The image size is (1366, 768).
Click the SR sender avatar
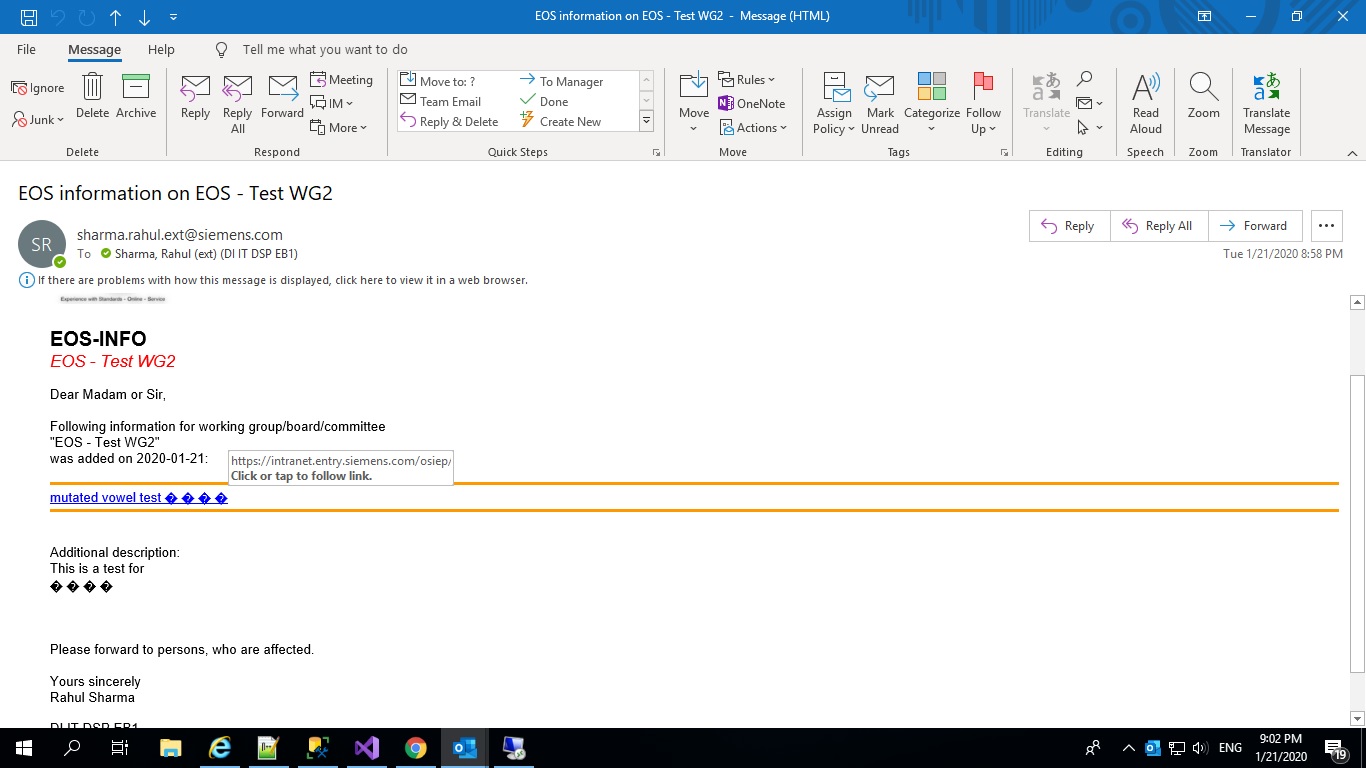[42, 244]
